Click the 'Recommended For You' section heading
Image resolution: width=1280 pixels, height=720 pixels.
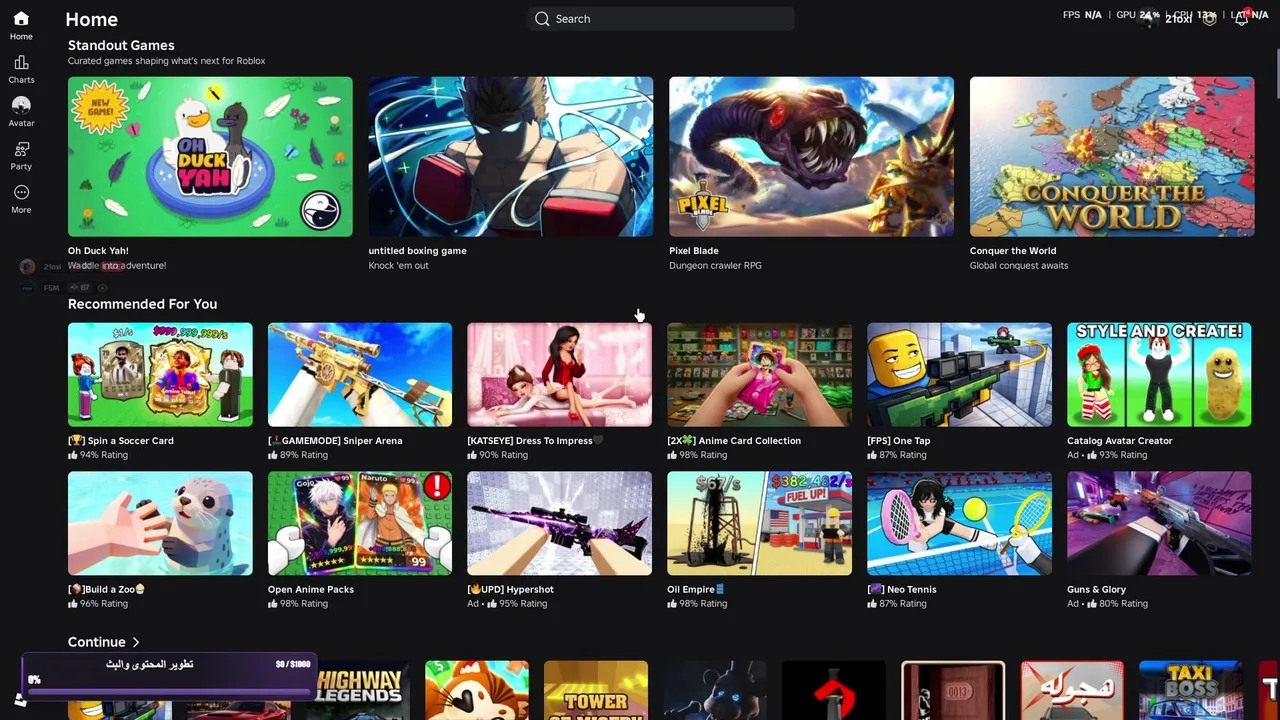click(142, 304)
